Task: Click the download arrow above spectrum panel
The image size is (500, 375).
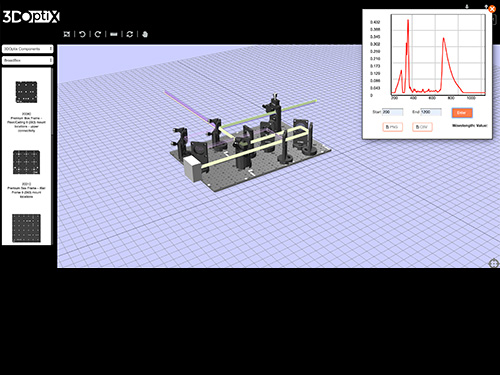Action: click(x=467, y=7)
